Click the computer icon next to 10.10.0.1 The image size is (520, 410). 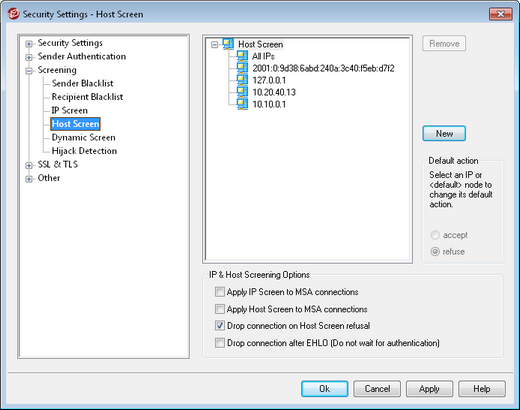point(242,104)
